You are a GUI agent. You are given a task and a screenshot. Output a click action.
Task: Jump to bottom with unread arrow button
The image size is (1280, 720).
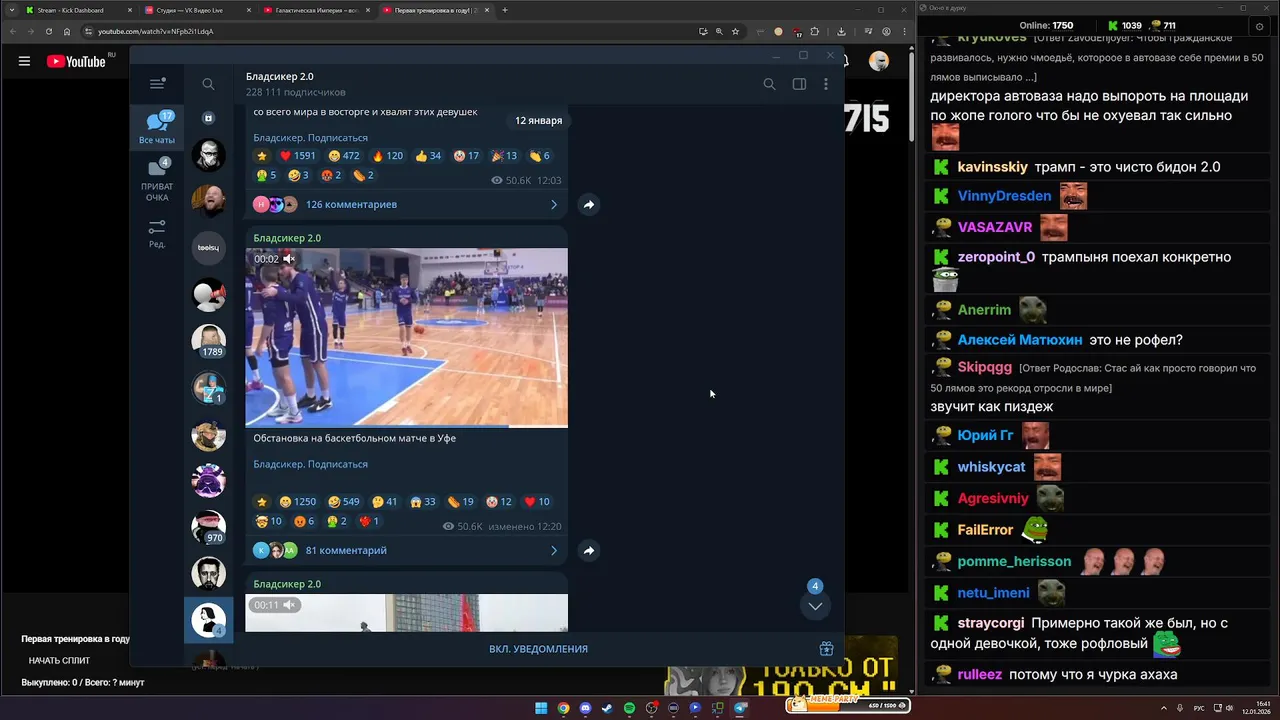point(815,606)
